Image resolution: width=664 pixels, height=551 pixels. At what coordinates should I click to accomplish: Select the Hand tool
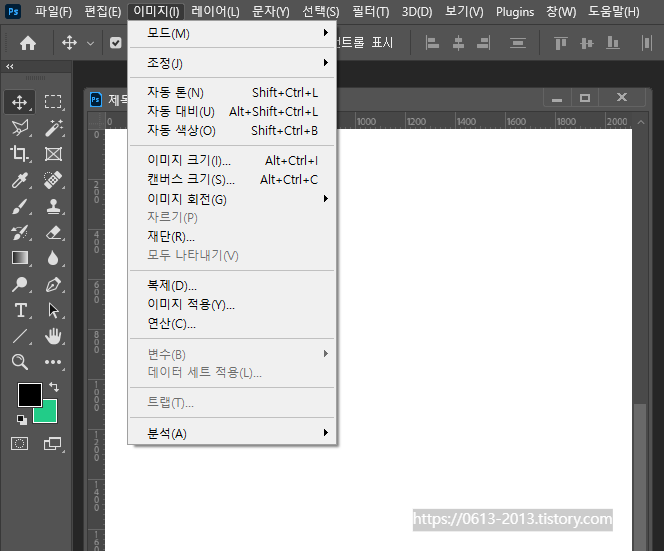(53, 336)
